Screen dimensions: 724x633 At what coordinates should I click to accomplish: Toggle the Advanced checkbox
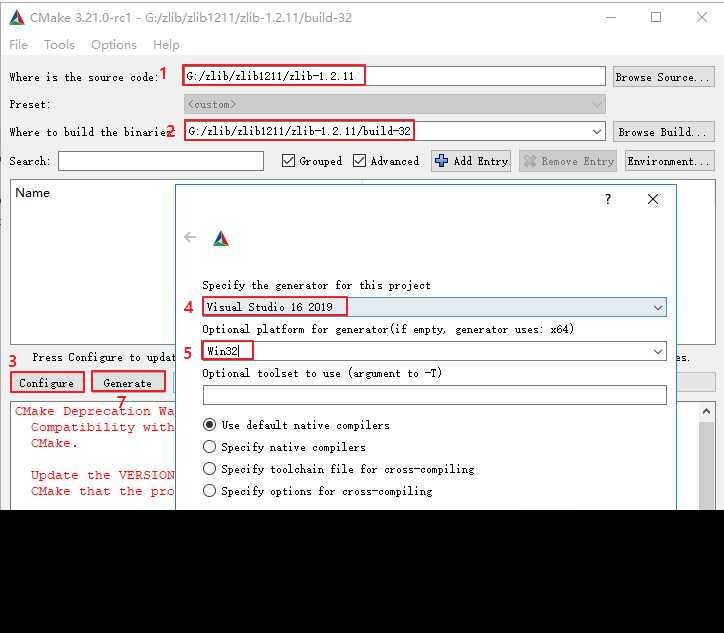(359, 161)
